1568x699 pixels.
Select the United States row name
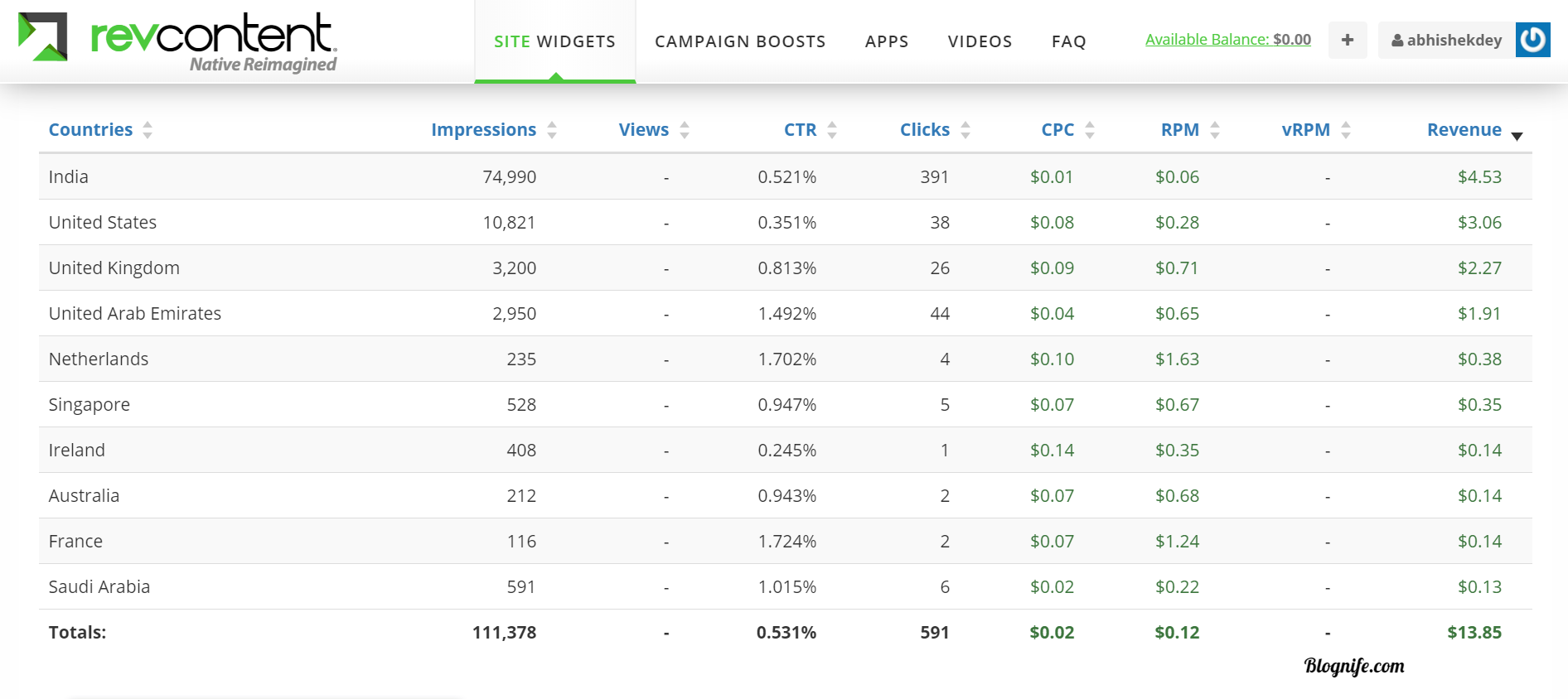tap(103, 222)
